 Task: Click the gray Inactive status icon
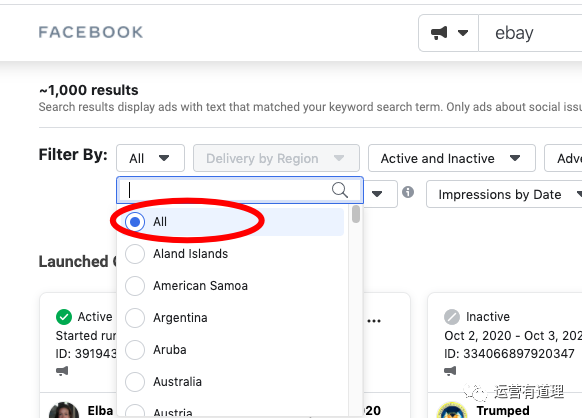[452, 317]
